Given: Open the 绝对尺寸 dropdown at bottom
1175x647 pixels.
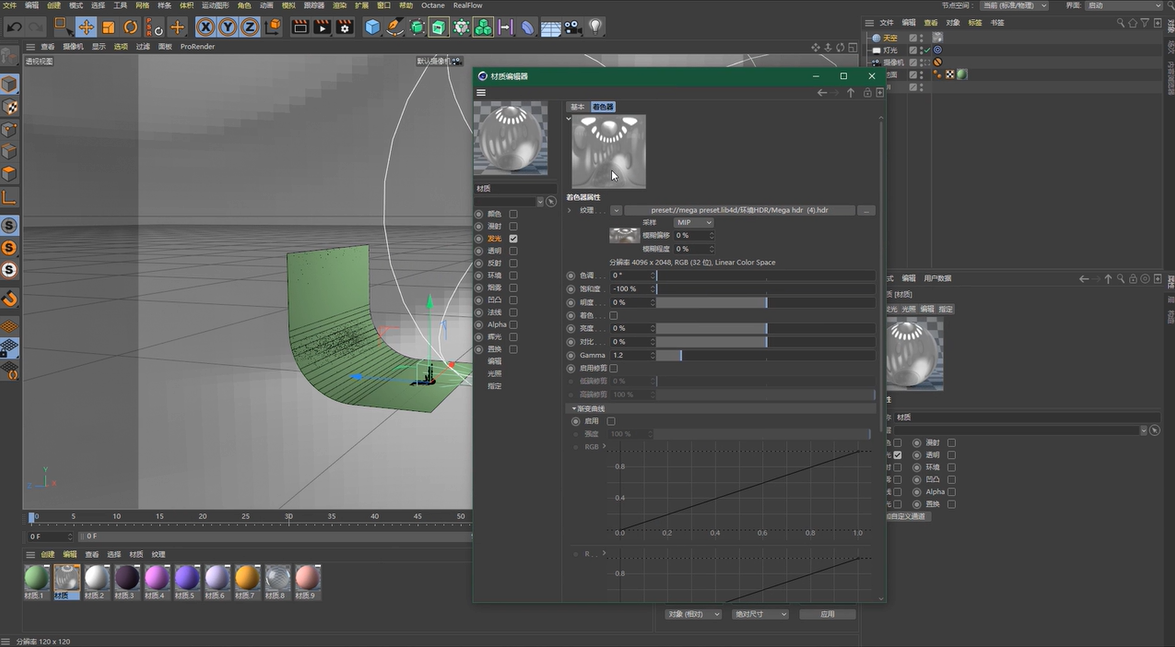Looking at the screenshot, I should tap(760, 614).
